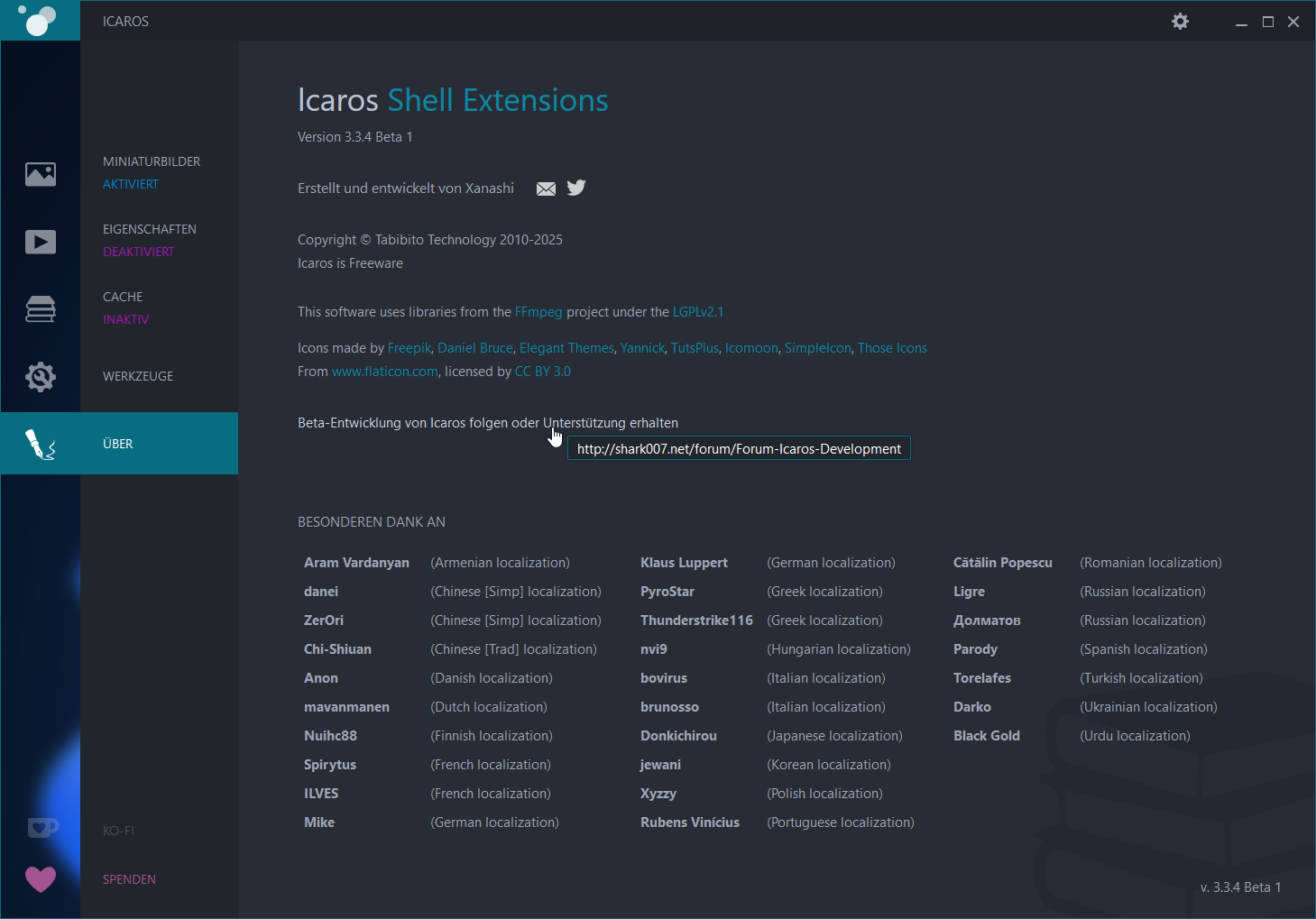Click 'Icaros is Freeware' text
The image size is (1316, 919).
point(350,263)
